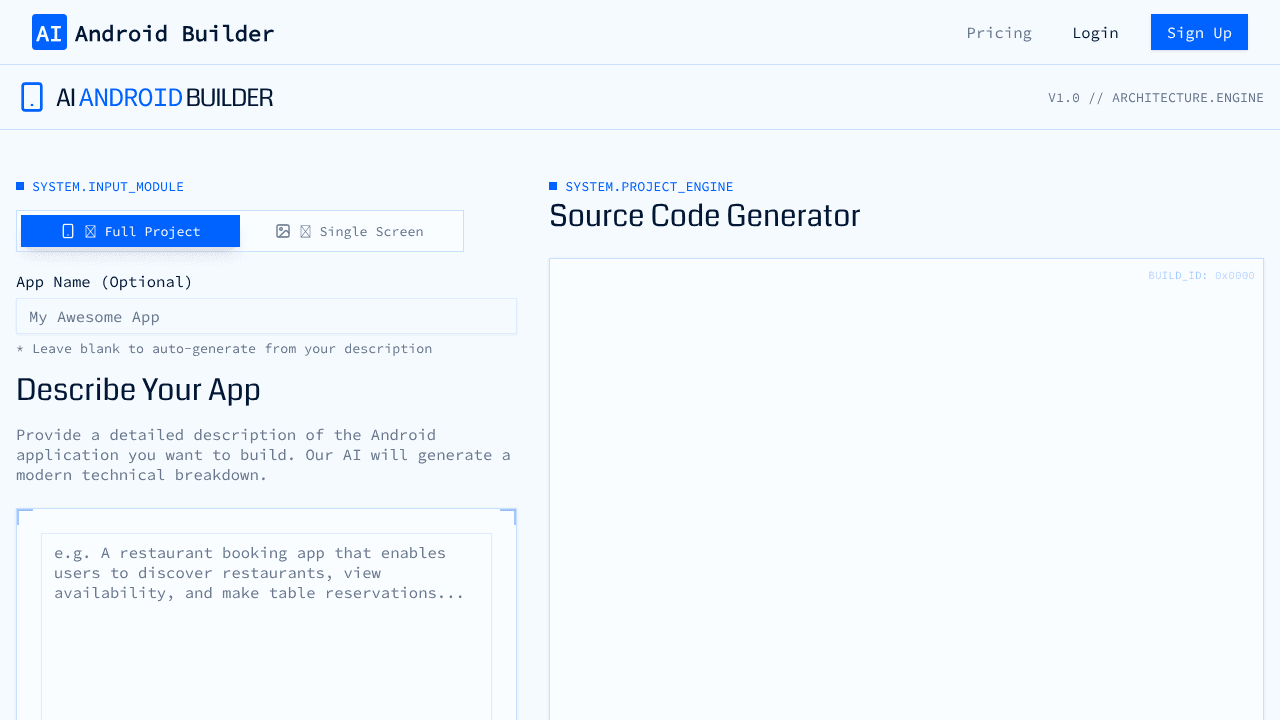Click the Source Code Generator heading
The image size is (1280, 720).
(x=705, y=216)
